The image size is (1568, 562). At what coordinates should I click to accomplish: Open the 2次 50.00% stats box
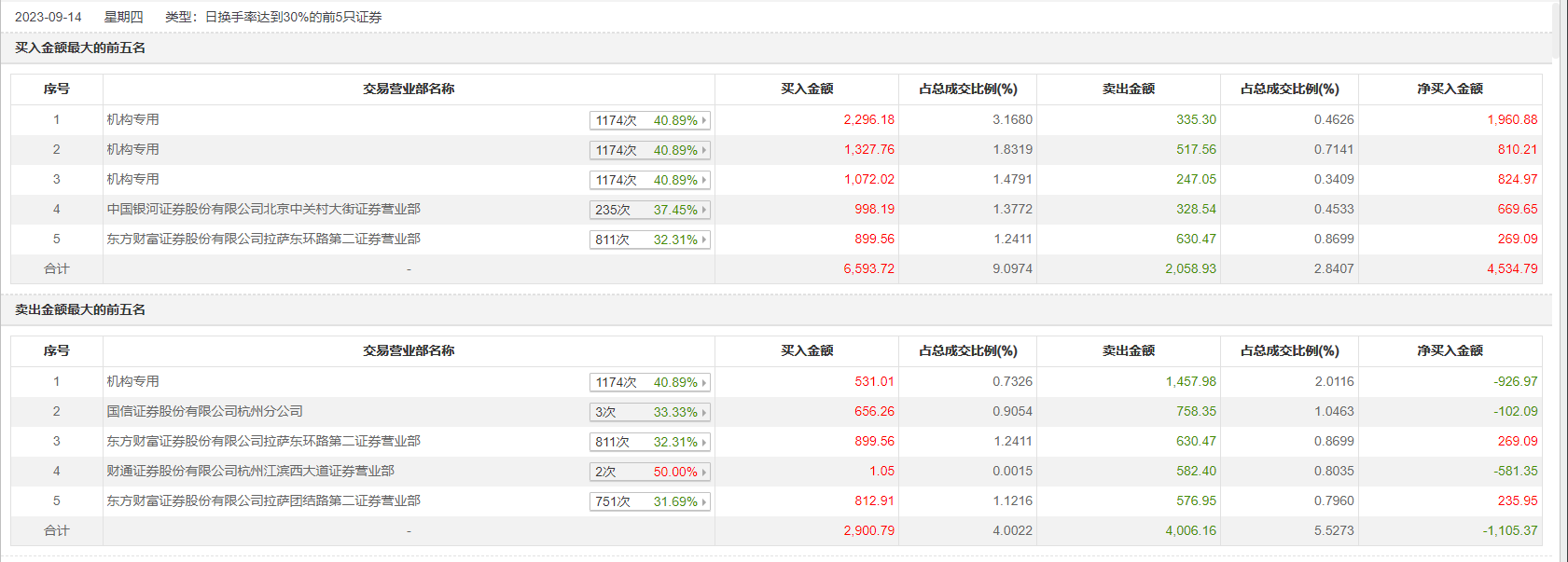tap(650, 472)
